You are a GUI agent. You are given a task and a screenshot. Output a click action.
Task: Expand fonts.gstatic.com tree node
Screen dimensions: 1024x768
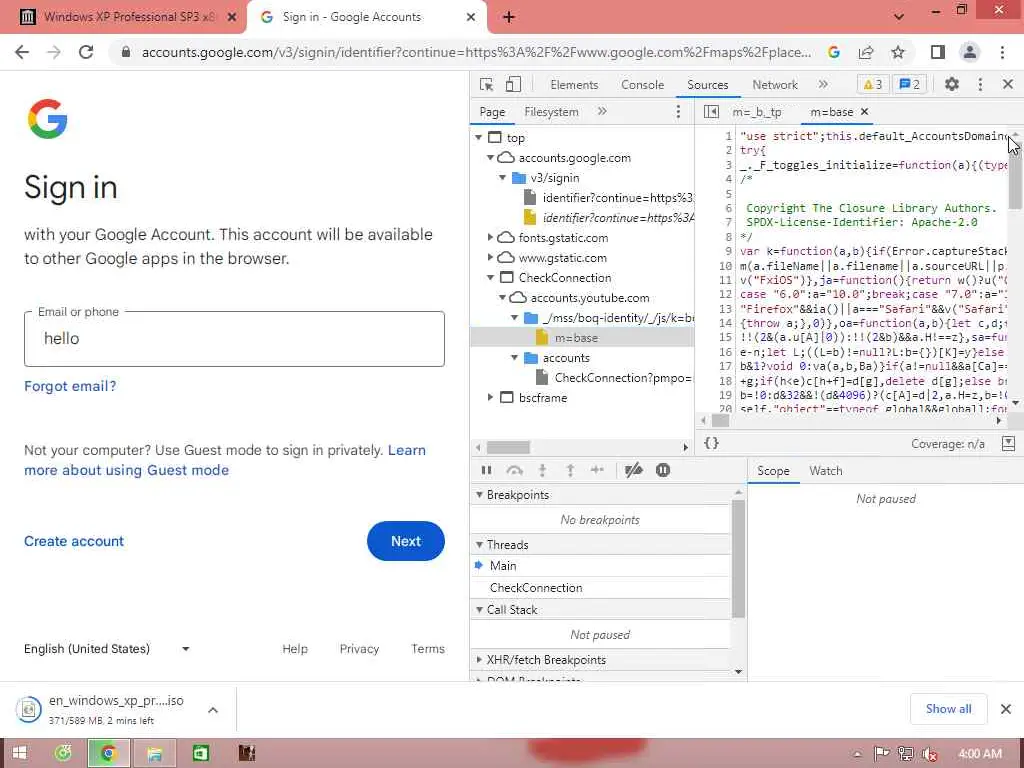point(490,238)
